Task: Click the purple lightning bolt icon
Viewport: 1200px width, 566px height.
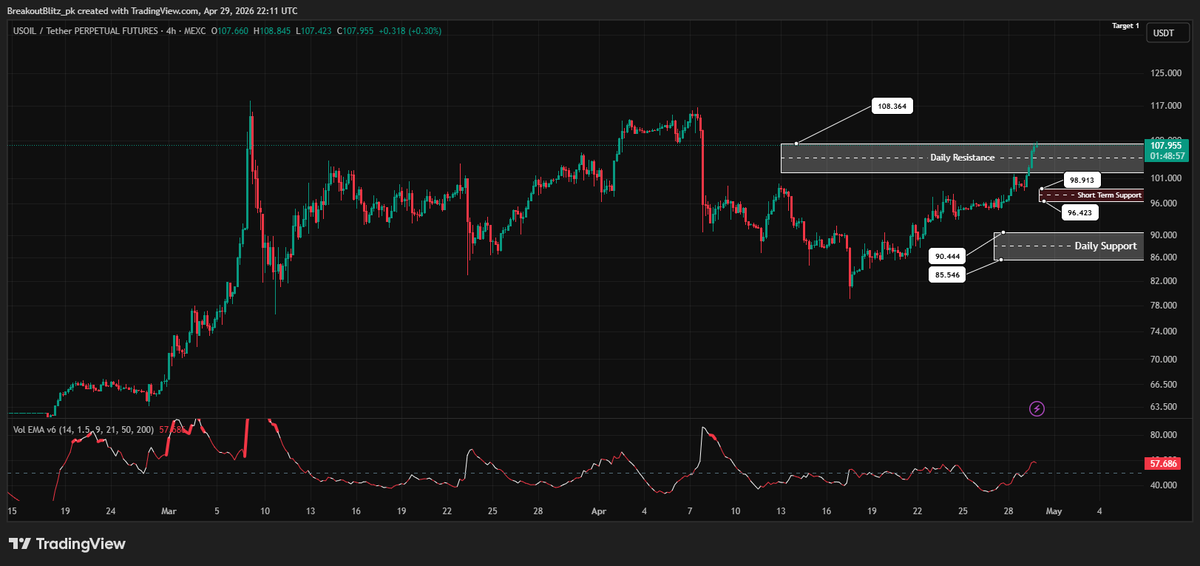Action: [x=1037, y=408]
